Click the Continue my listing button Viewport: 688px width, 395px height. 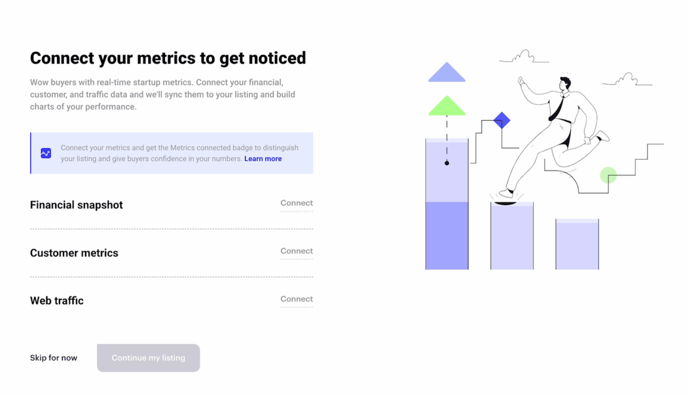click(x=148, y=358)
